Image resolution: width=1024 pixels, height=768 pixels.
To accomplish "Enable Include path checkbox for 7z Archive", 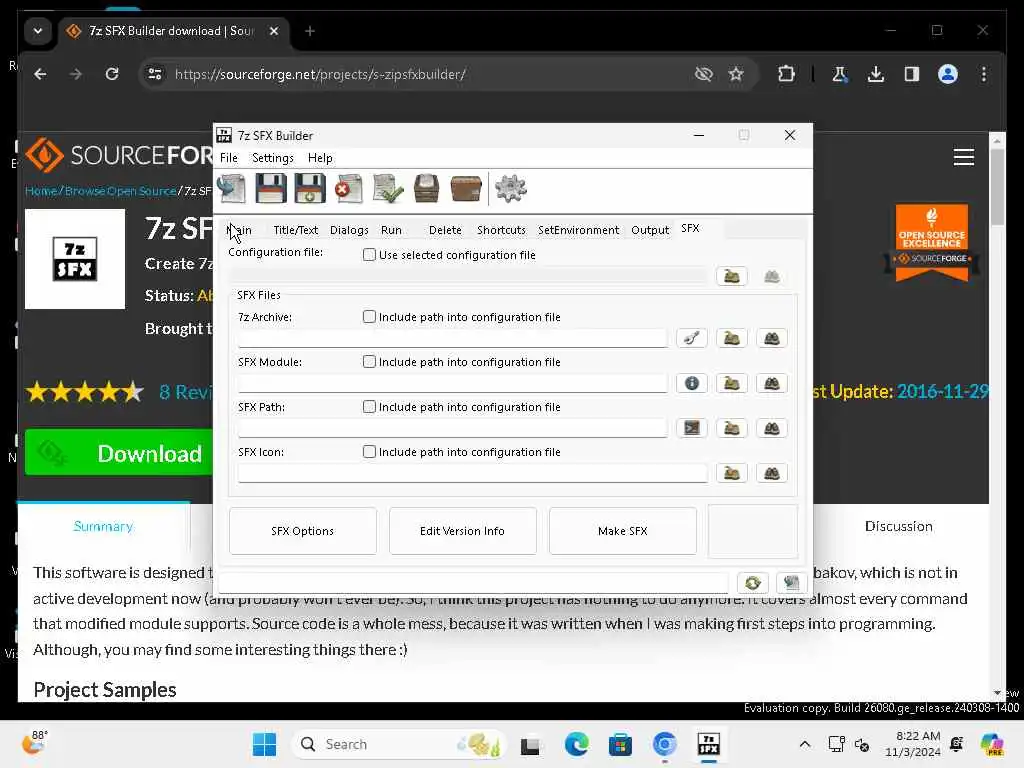I will (369, 317).
